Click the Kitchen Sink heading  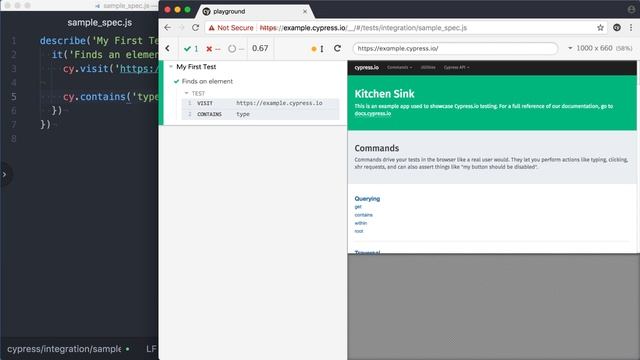pos(384,94)
